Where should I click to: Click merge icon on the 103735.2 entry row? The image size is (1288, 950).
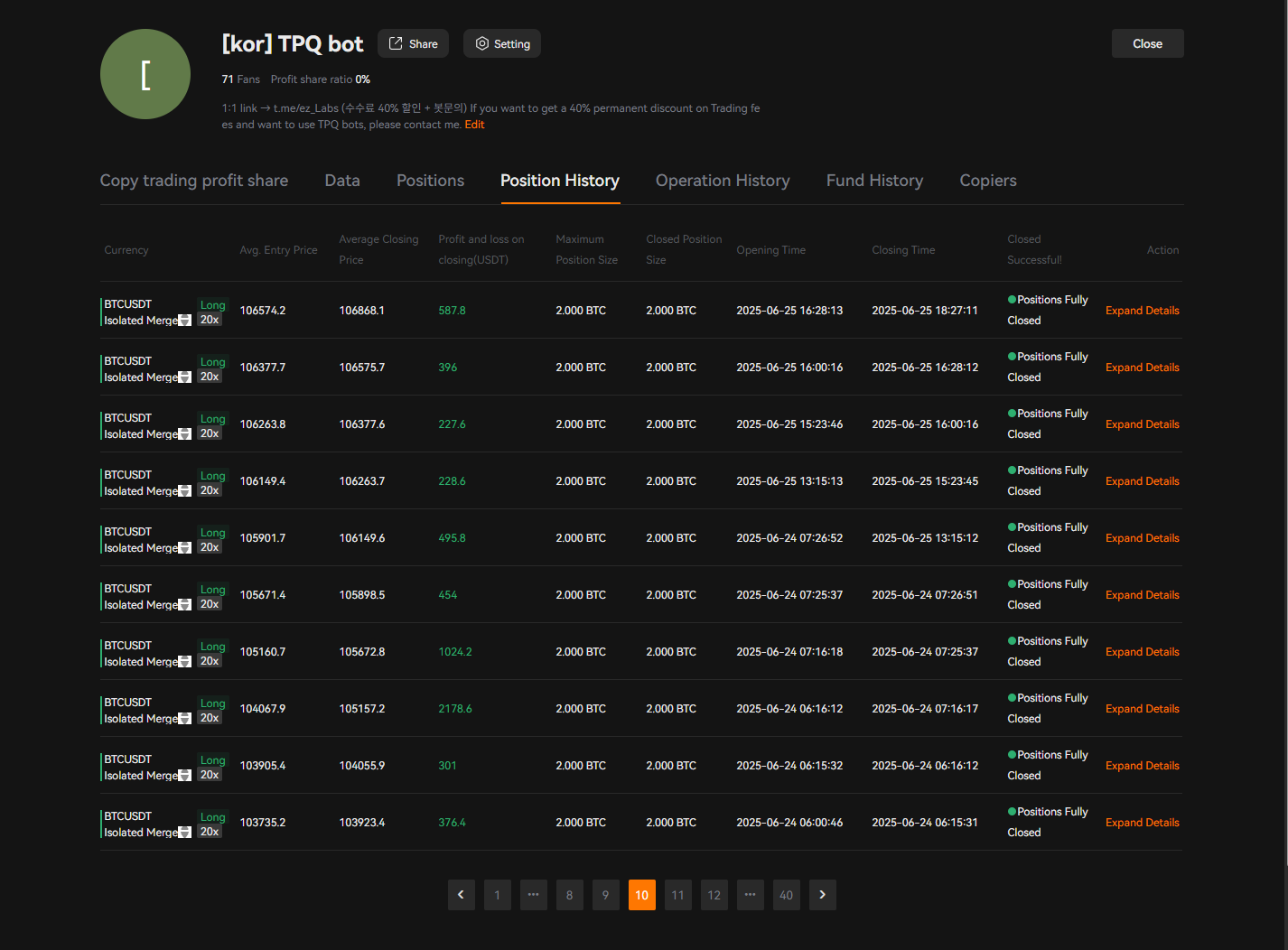(185, 833)
